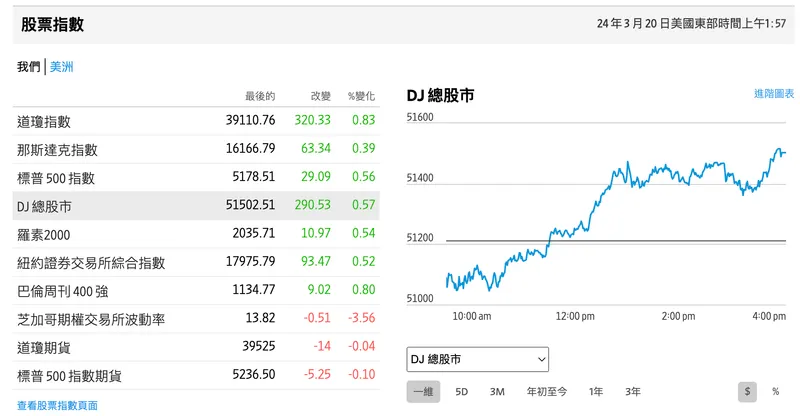Screen dimensions: 800x416
Task: Open the 進階圖表 advanced chart link
Action: pyautogui.click(x=774, y=93)
